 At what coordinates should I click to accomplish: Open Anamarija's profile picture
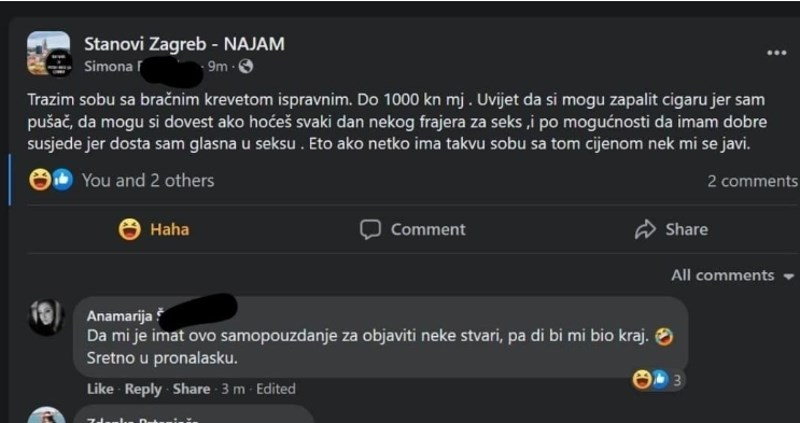[x=46, y=317]
